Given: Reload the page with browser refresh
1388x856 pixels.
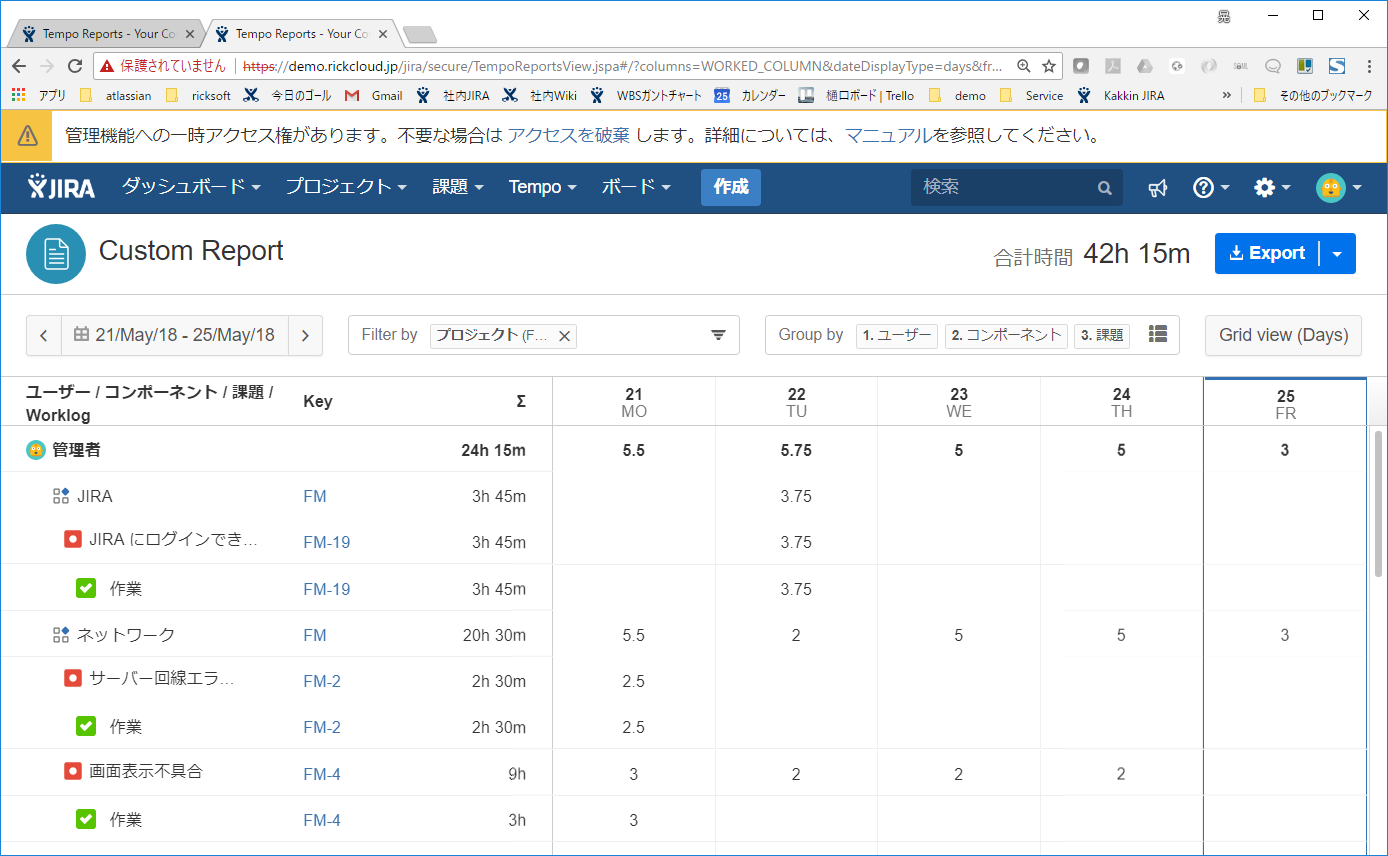Looking at the screenshot, I should point(75,66).
